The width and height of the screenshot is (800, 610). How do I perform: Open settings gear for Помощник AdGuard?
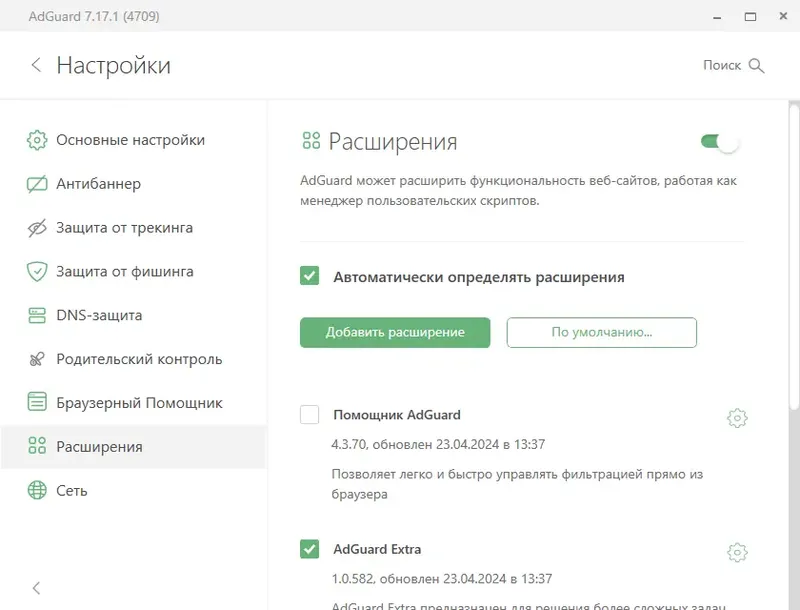pos(737,417)
